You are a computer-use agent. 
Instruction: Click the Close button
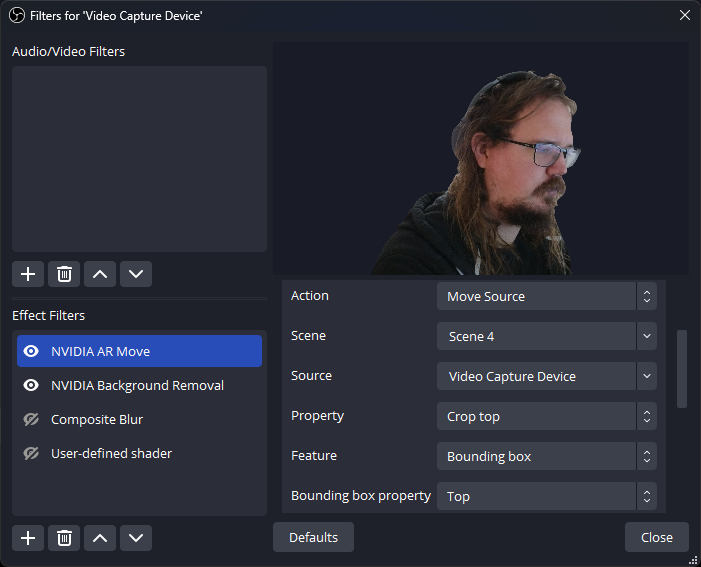657,537
